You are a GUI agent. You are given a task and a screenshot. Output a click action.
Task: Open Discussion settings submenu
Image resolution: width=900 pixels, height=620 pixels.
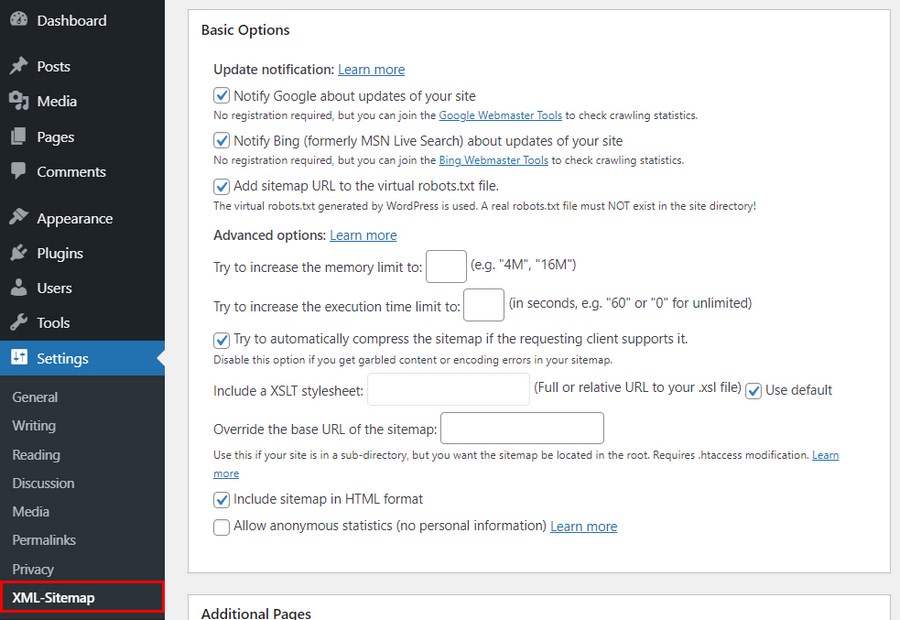(43, 483)
